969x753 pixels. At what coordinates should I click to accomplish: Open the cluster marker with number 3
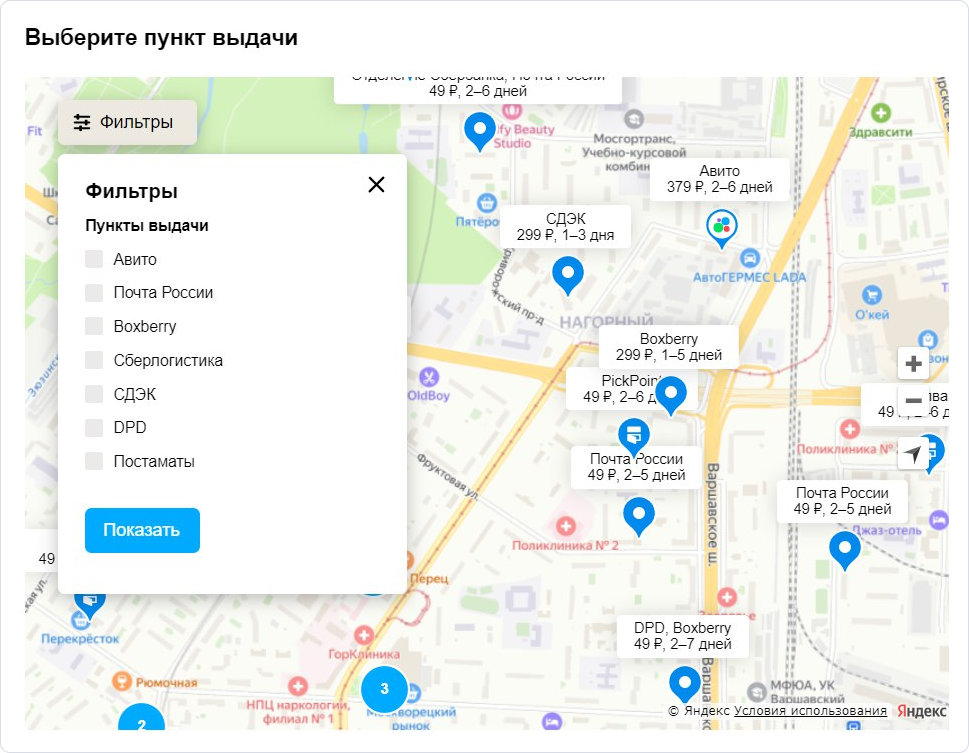click(x=384, y=688)
